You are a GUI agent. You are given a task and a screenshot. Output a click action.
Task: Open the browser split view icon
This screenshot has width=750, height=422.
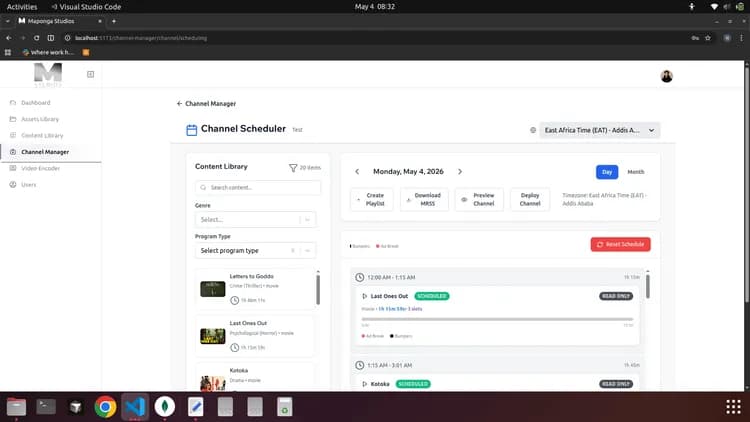tap(51, 38)
